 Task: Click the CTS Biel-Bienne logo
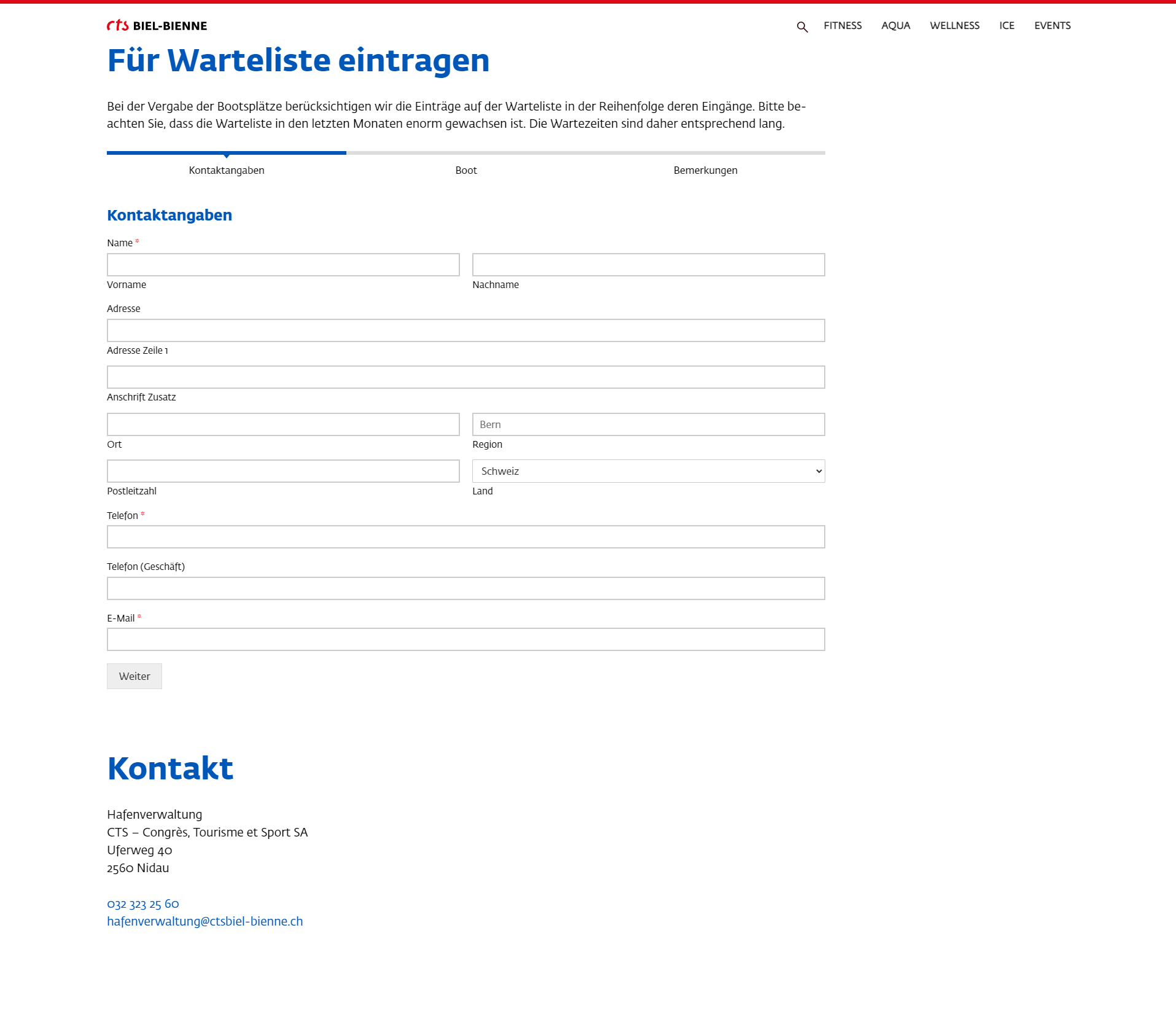point(157,26)
